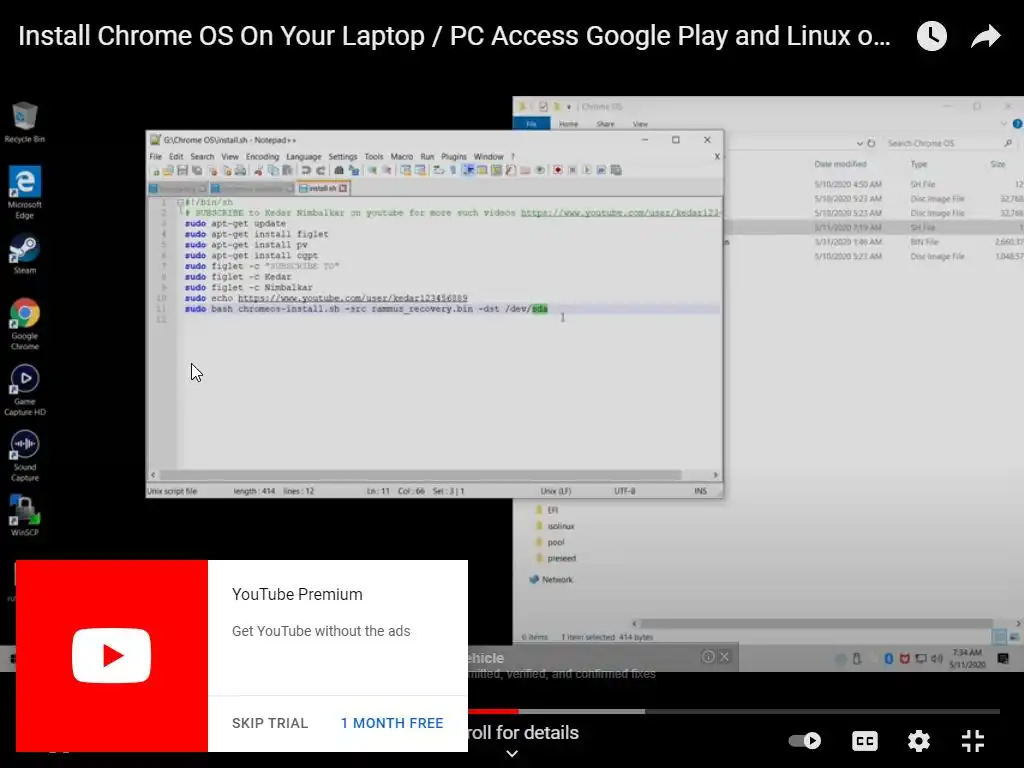
Task: Sort by Date modified column
Action: (840, 164)
